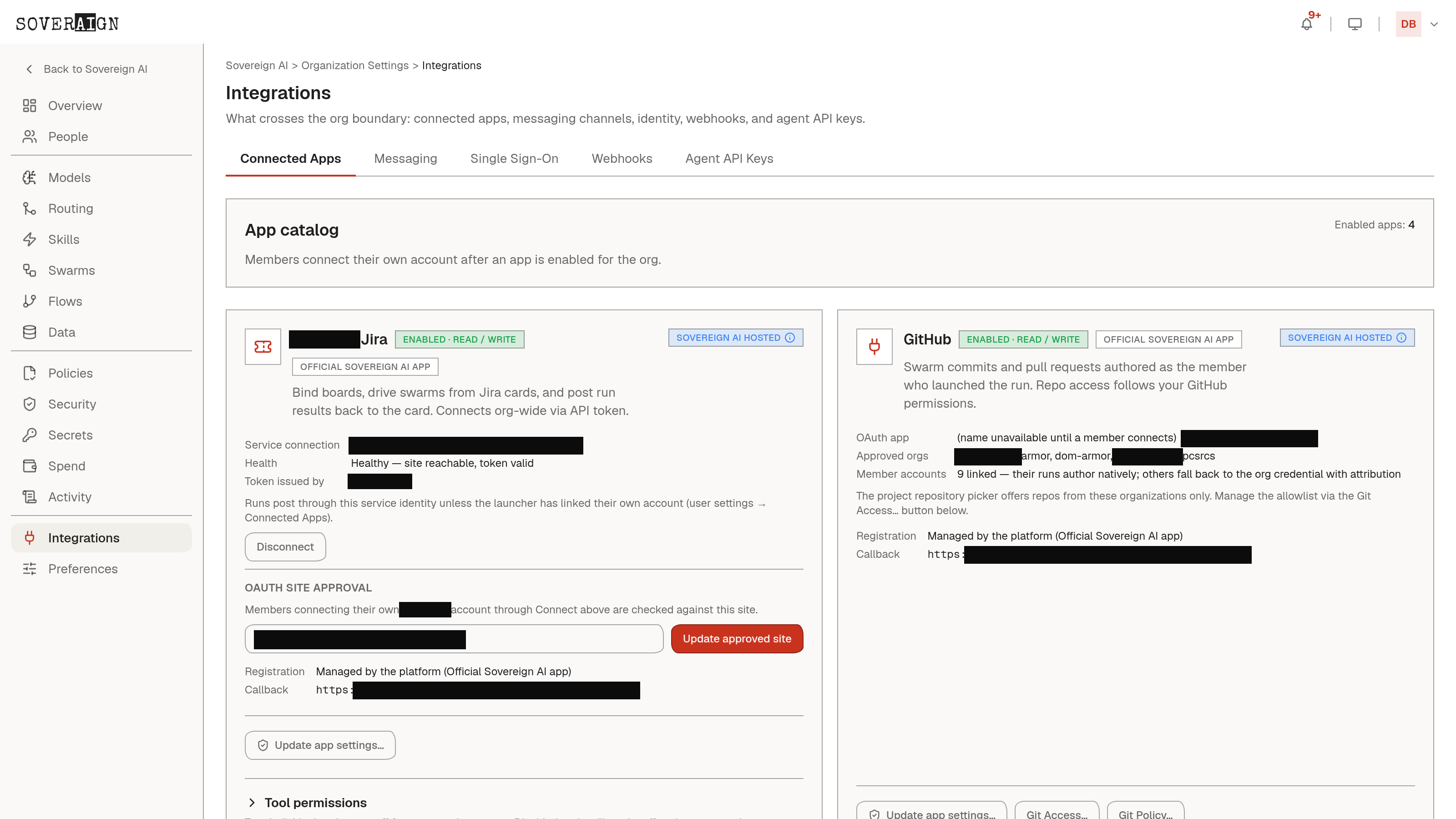The height and width of the screenshot is (819, 1456).
Task: Open Jira Update app settings
Action: click(320, 745)
